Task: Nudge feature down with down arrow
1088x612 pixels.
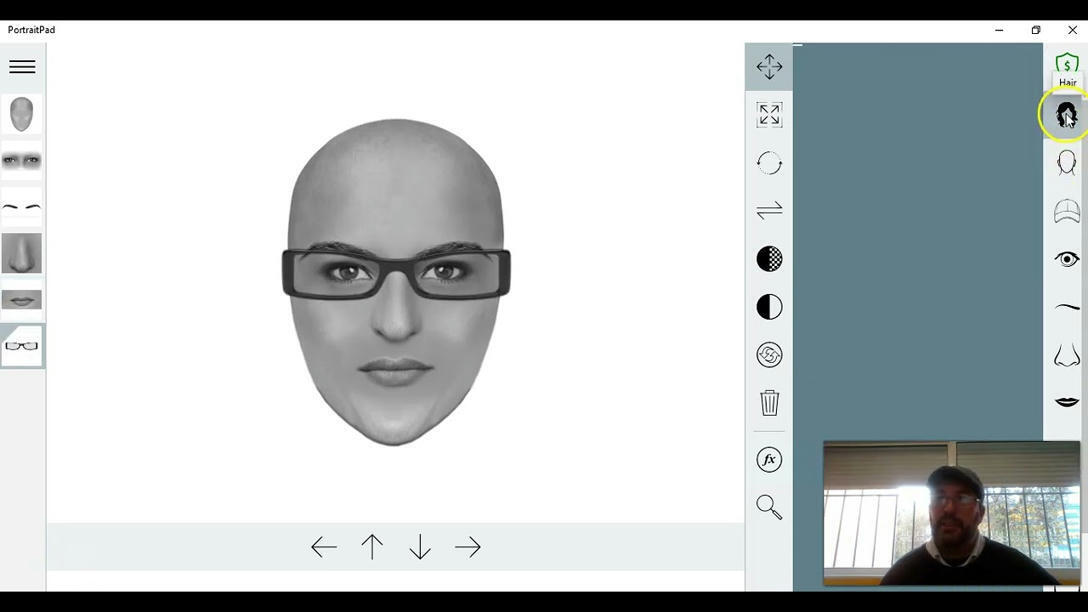Action: (420, 547)
